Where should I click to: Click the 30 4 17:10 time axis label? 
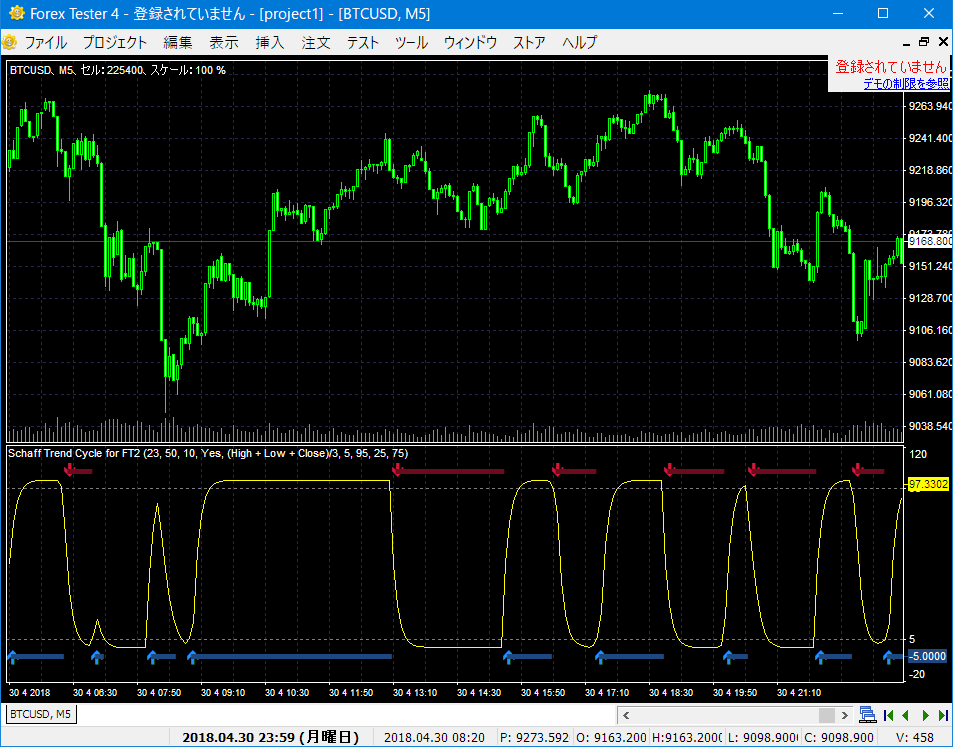pyautogui.click(x=607, y=692)
